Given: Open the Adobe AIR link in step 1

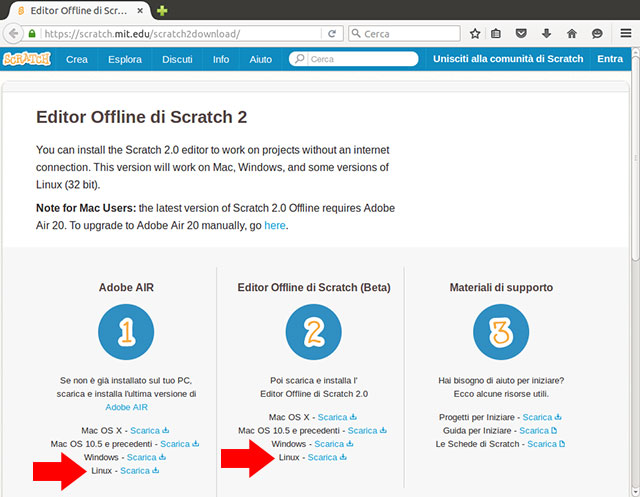Looking at the screenshot, I should 127,407.
